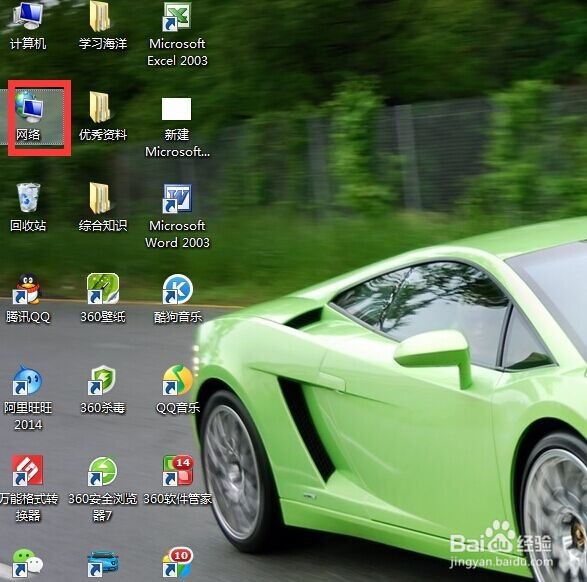Click the blue car shortcut icon

[x=103, y=563]
